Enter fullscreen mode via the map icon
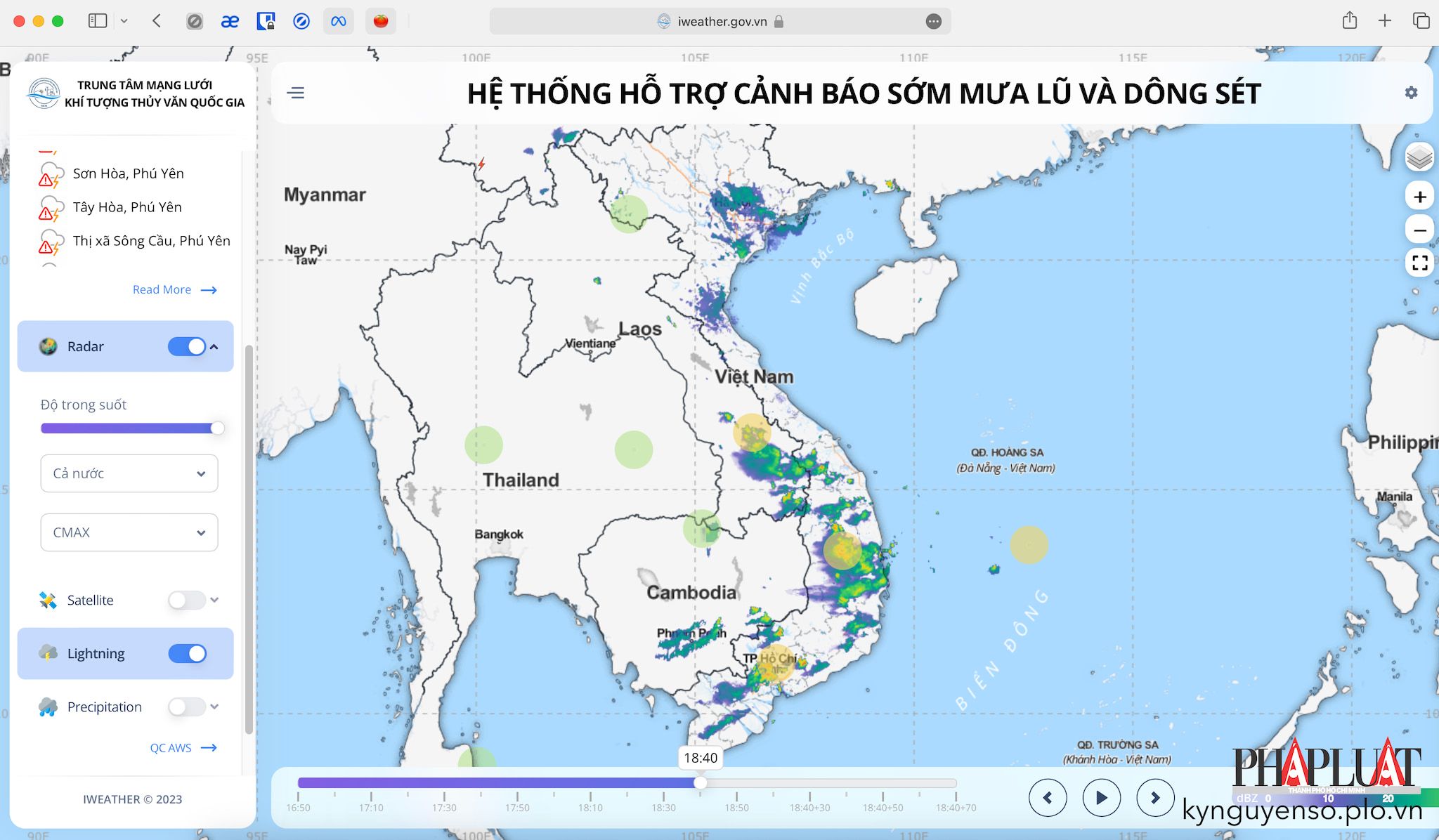 [x=1420, y=263]
